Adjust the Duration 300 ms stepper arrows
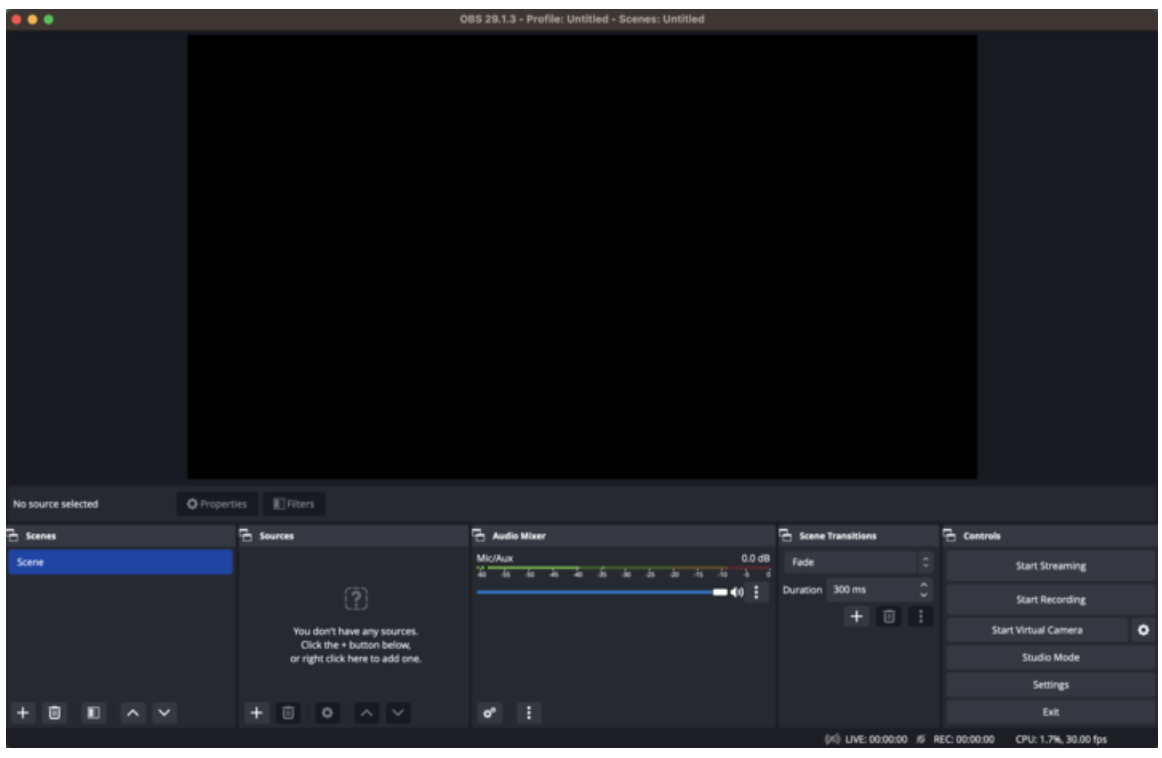 (923, 589)
